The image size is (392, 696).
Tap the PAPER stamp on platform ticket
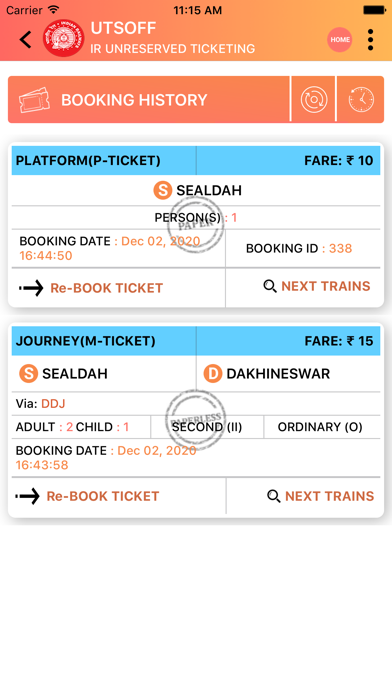pos(195,225)
